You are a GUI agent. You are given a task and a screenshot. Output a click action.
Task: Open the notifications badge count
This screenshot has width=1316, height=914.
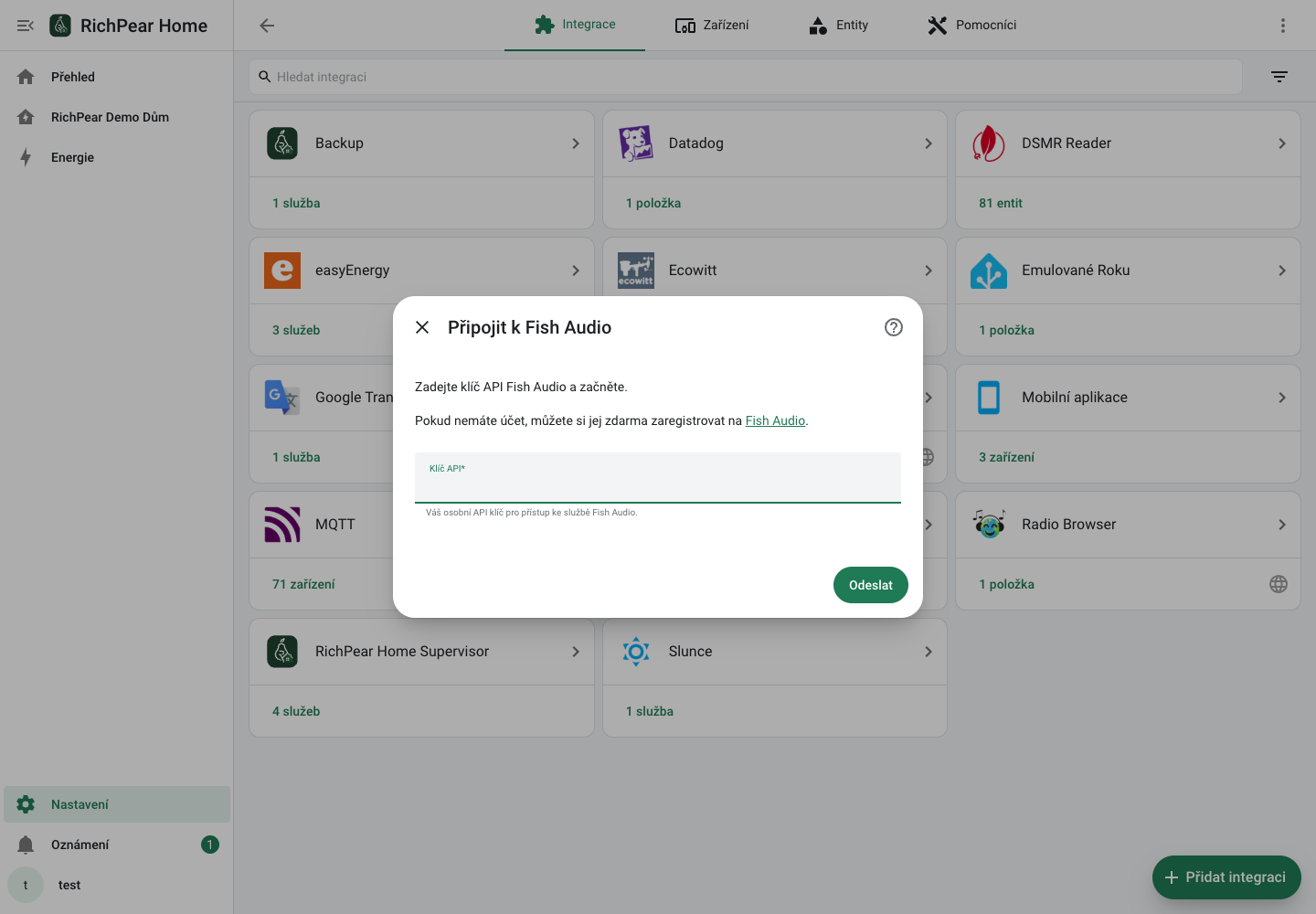[210, 845]
